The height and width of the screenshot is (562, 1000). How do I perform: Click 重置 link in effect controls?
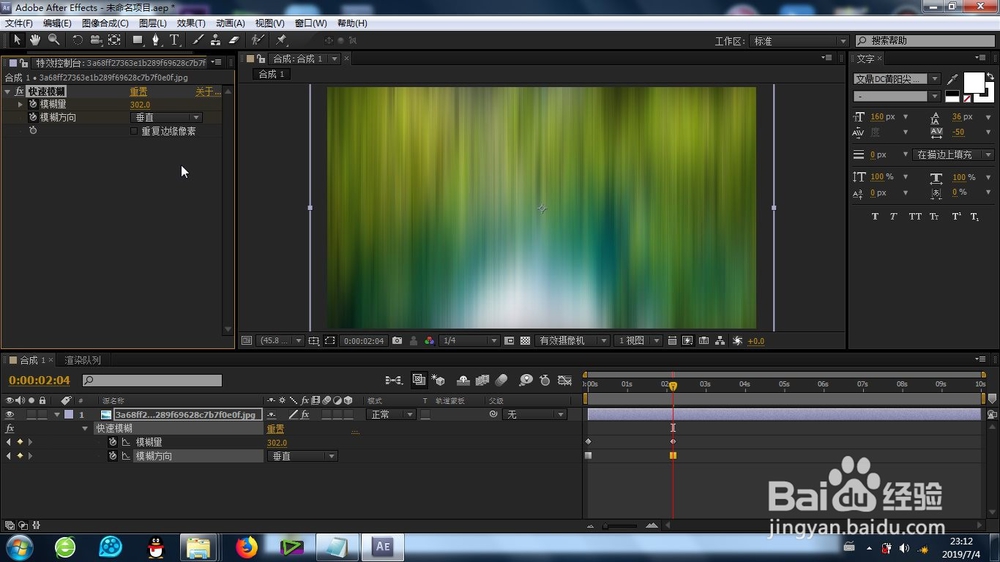[x=138, y=92]
